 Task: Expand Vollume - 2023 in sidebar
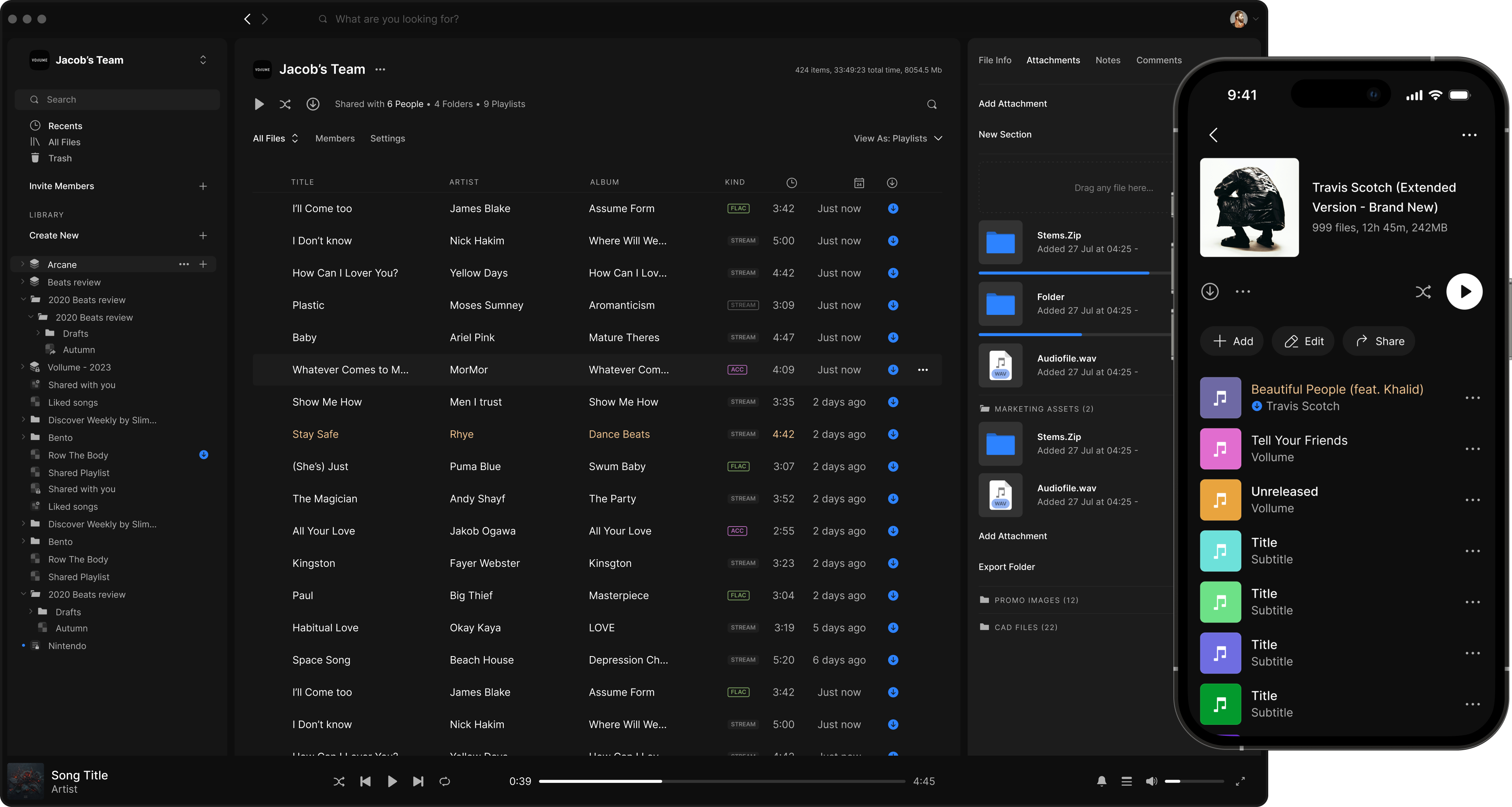click(x=22, y=367)
